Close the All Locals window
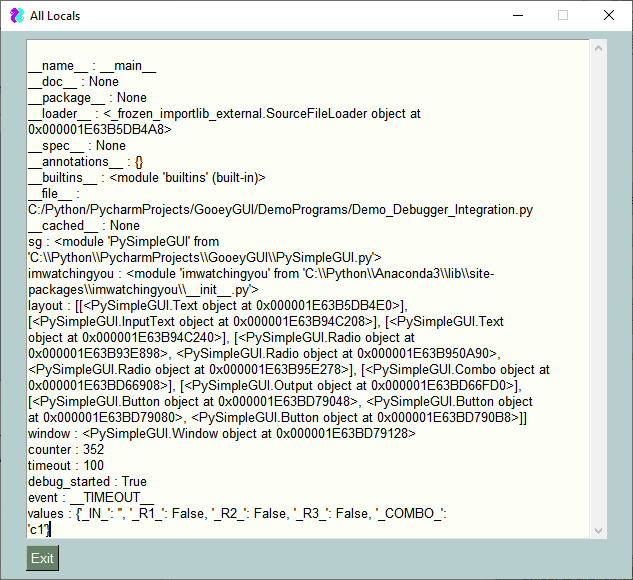The image size is (633, 580). 609,15
